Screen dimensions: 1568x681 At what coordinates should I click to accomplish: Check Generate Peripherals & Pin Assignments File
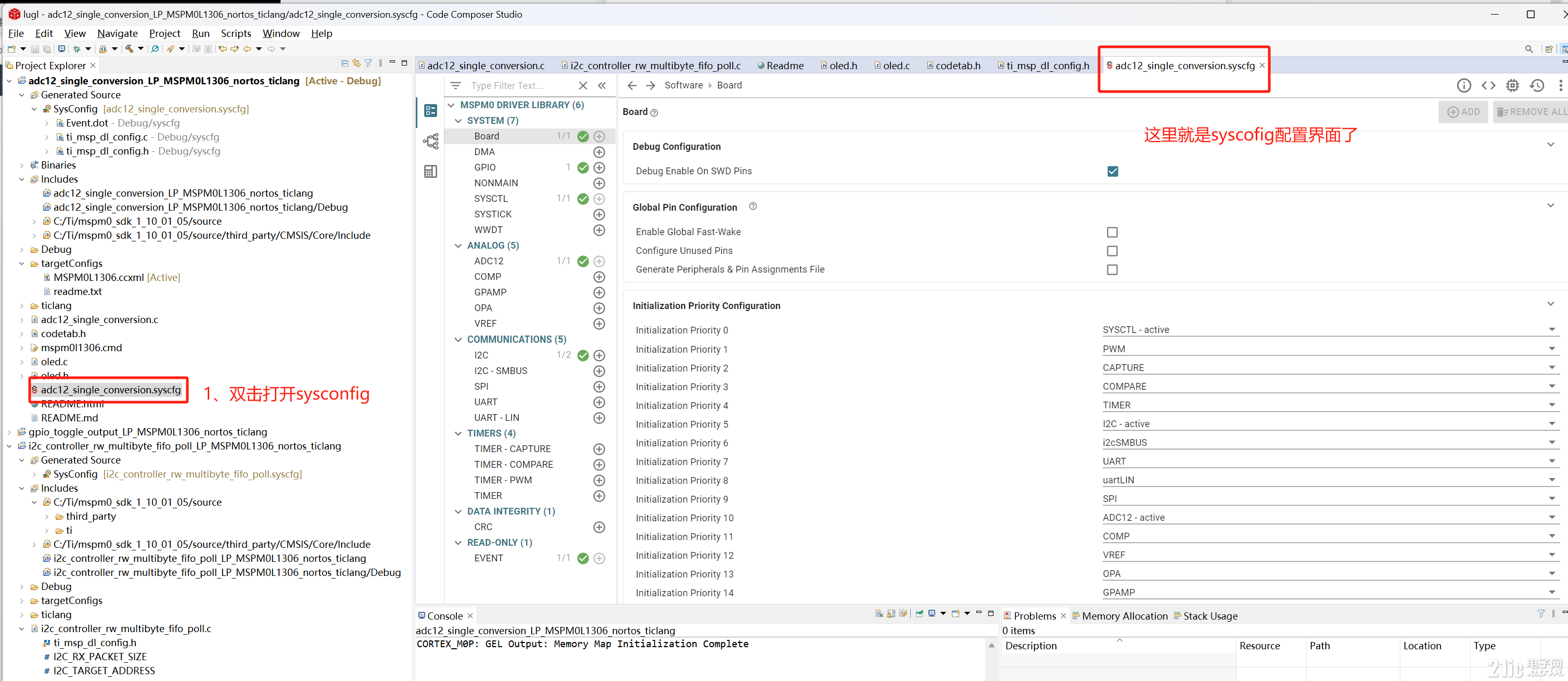click(x=1112, y=270)
